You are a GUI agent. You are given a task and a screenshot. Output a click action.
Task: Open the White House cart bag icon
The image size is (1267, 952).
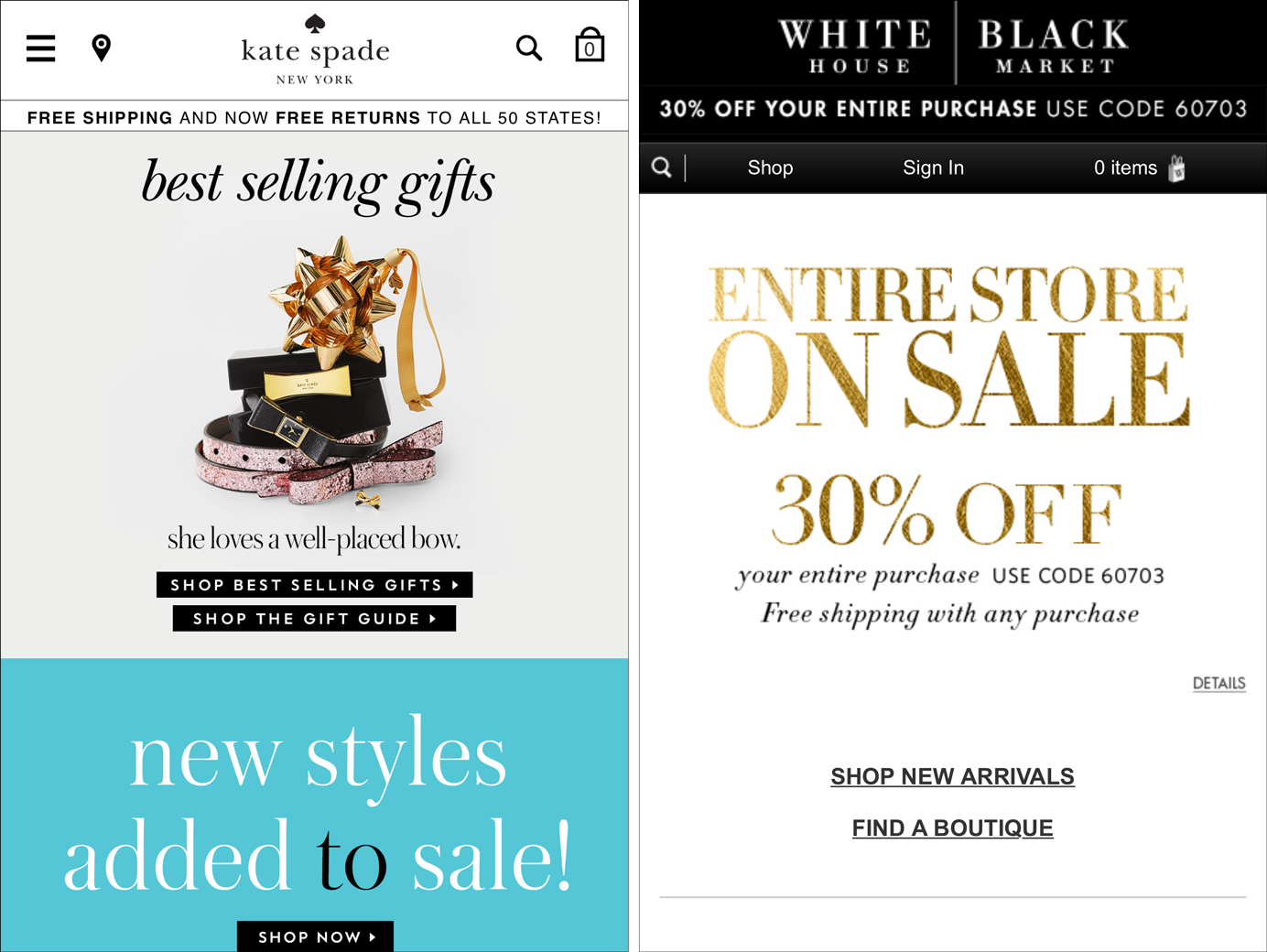tap(1177, 168)
